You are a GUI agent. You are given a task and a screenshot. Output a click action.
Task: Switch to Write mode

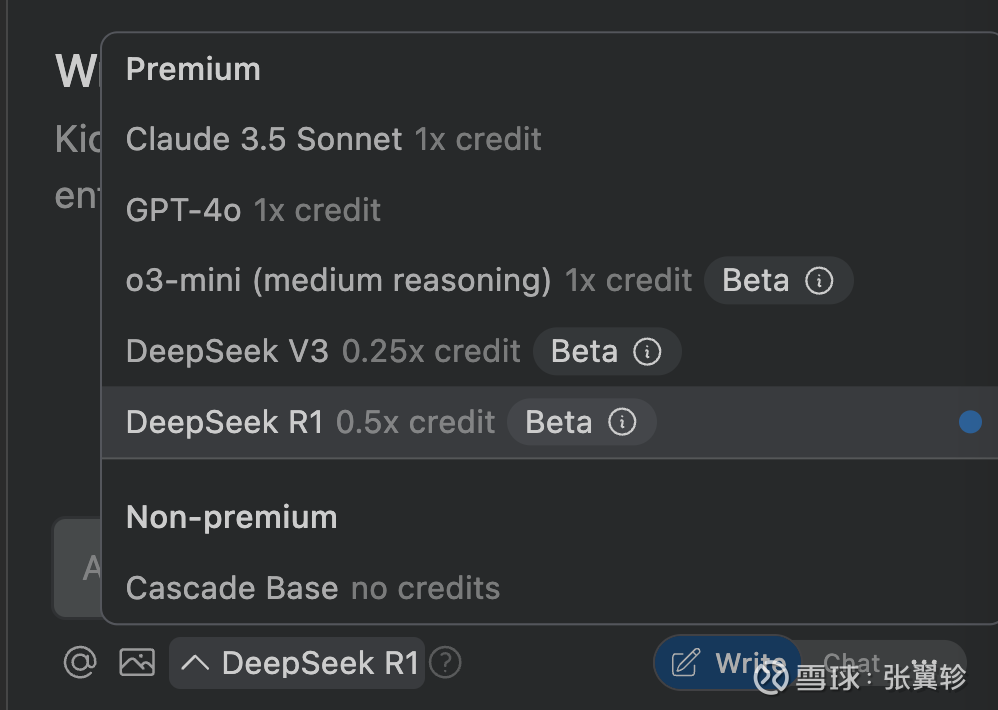(x=727, y=663)
